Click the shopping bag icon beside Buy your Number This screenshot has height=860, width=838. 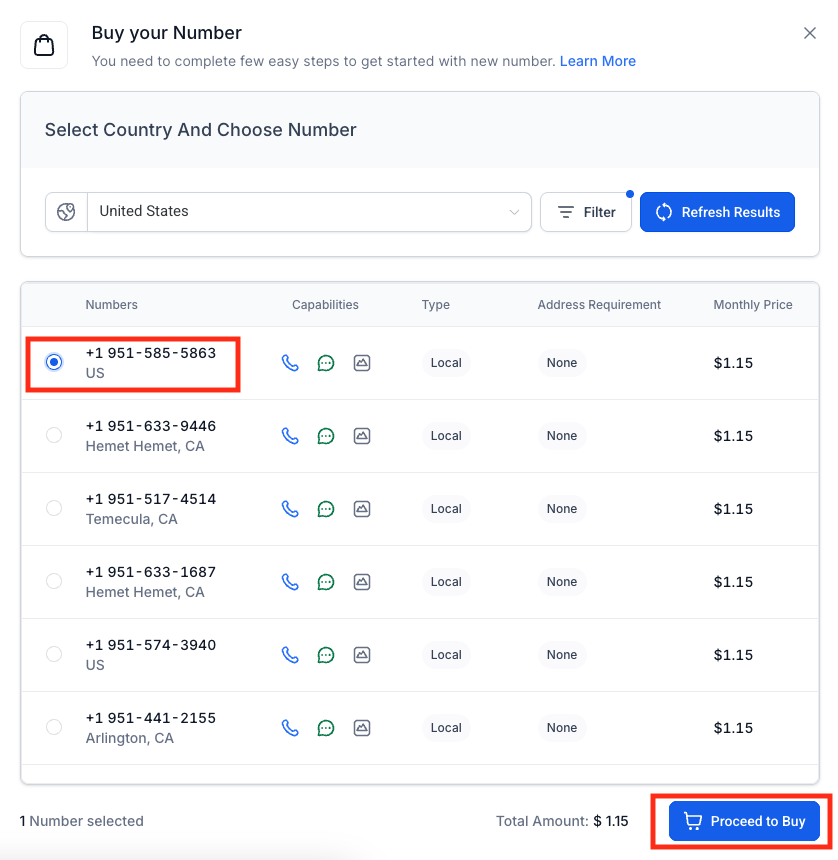pos(44,45)
